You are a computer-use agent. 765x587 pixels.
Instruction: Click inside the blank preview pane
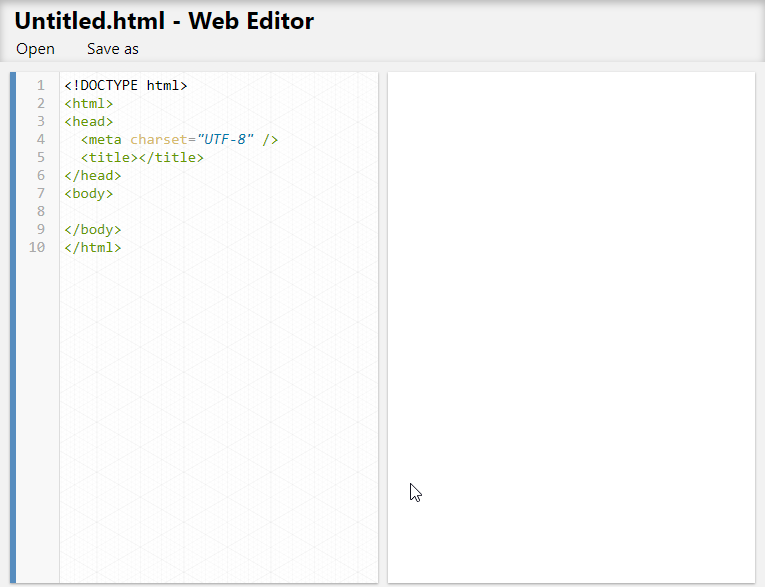click(x=571, y=327)
